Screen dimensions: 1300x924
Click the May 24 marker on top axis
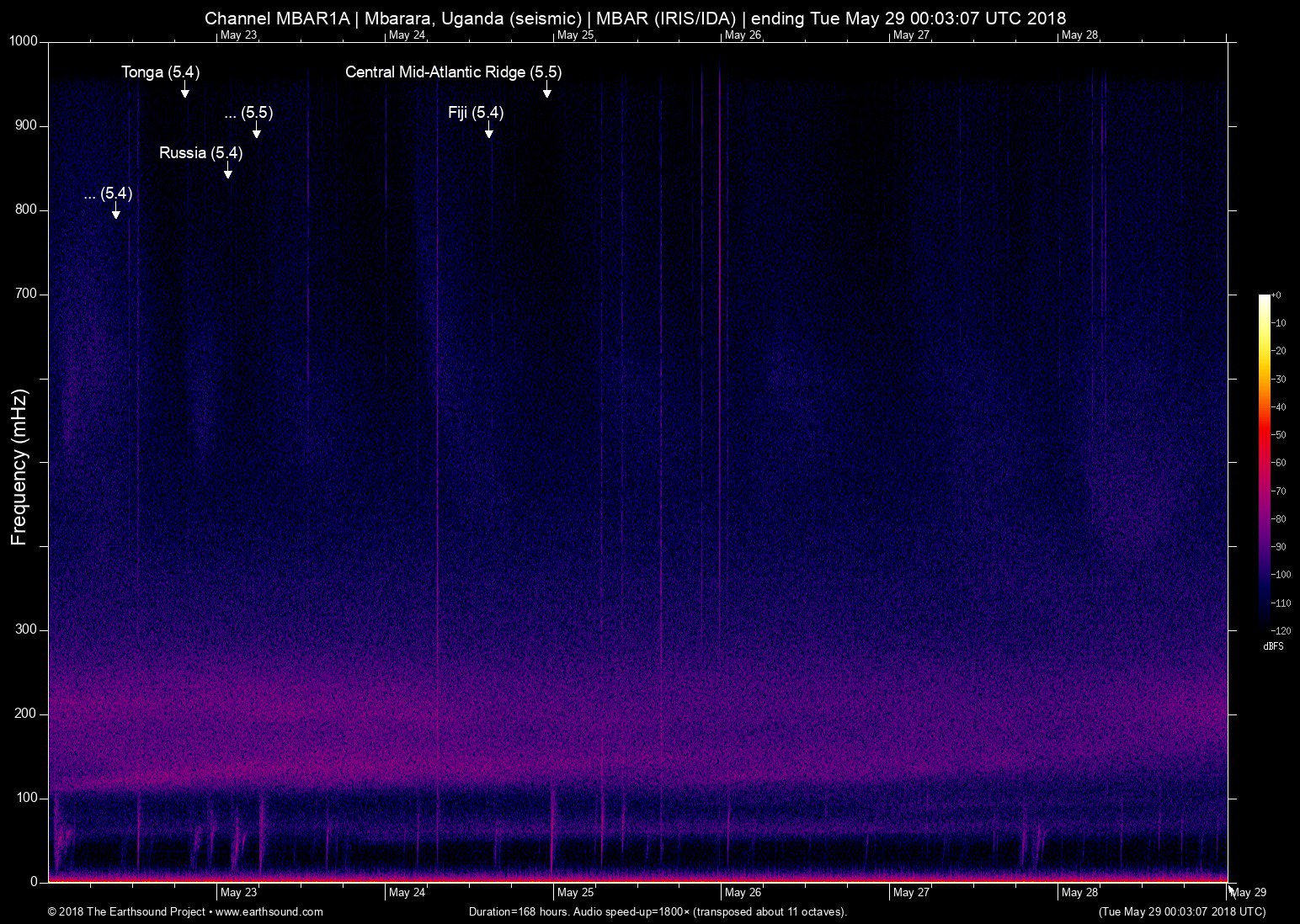point(407,35)
